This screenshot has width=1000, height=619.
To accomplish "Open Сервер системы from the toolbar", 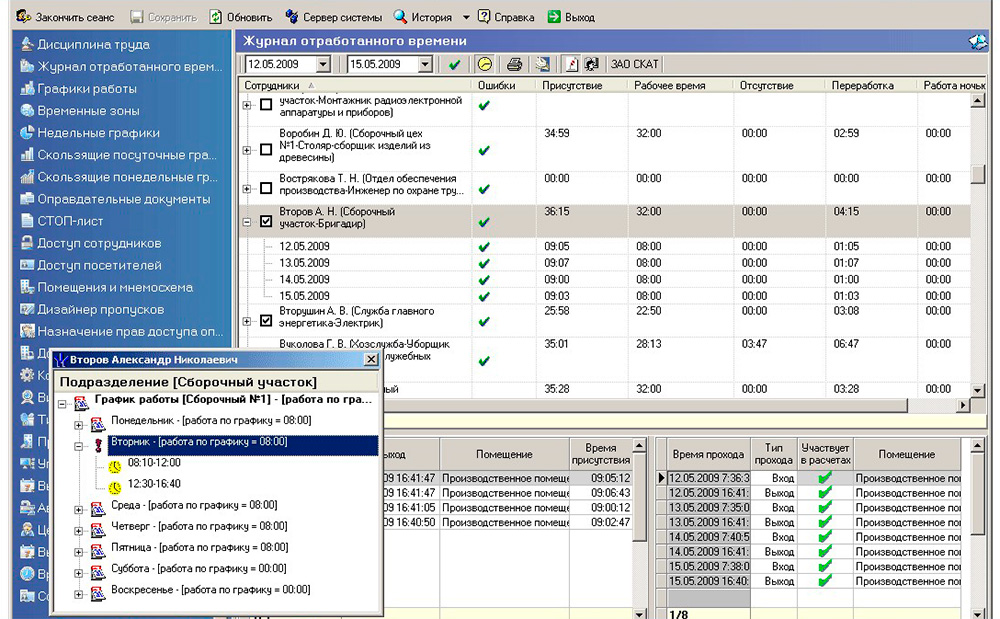I will click(x=334, y=17).
